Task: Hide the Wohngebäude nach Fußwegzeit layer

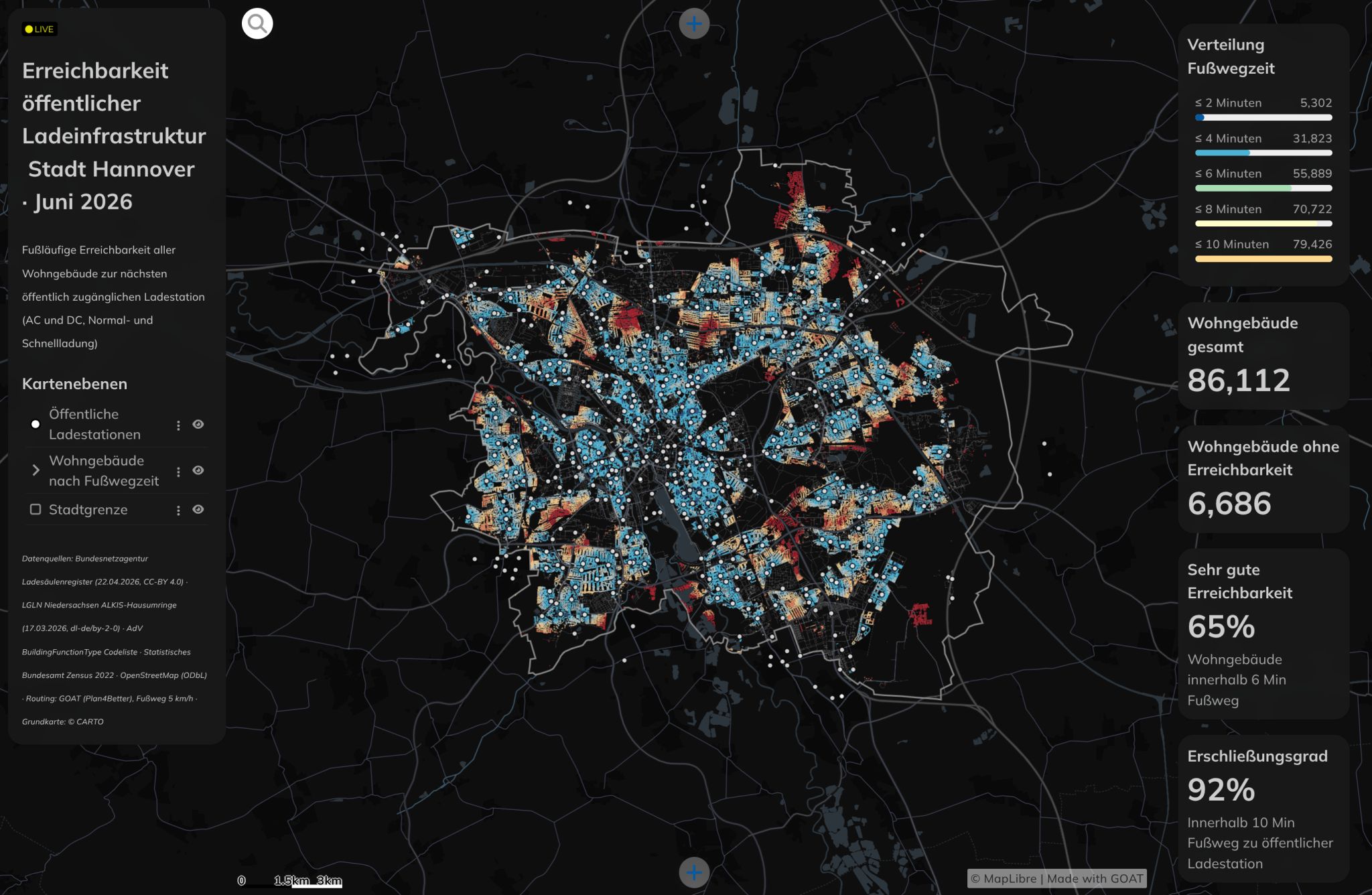Action: click(x=198, y=470)
